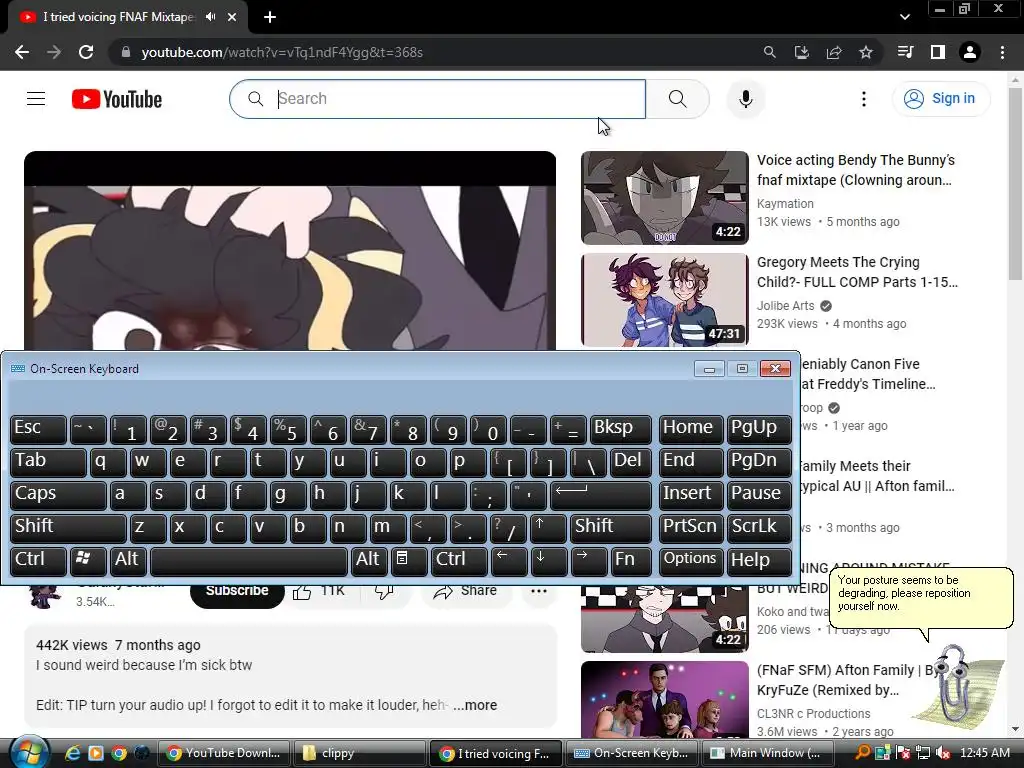Click the Esc key on On-Screen Keyboard

39,428
